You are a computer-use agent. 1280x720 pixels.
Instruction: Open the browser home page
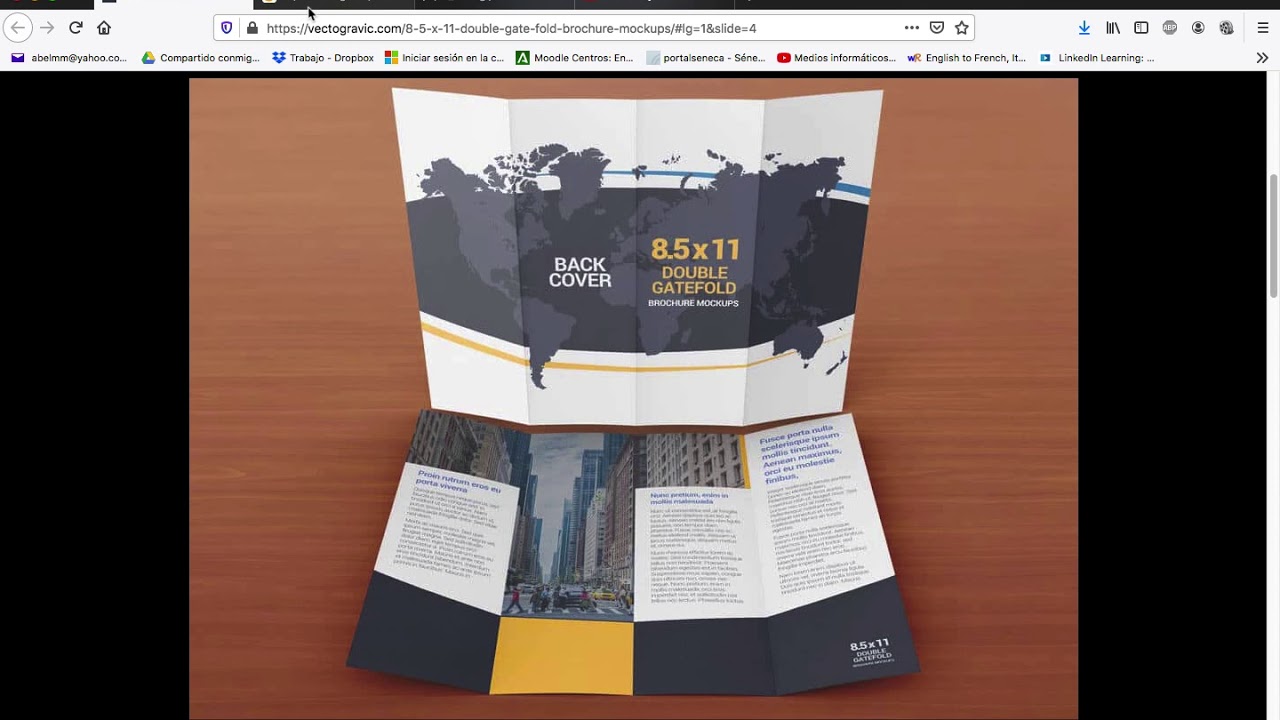click(104, 28)
